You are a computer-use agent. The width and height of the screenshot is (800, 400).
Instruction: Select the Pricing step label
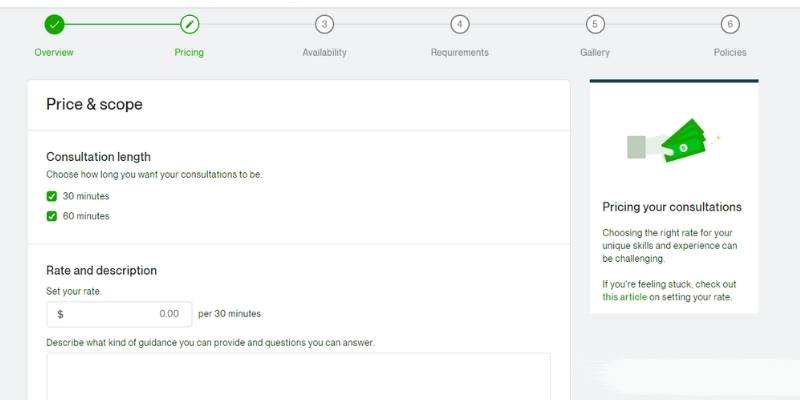[189, 53]
